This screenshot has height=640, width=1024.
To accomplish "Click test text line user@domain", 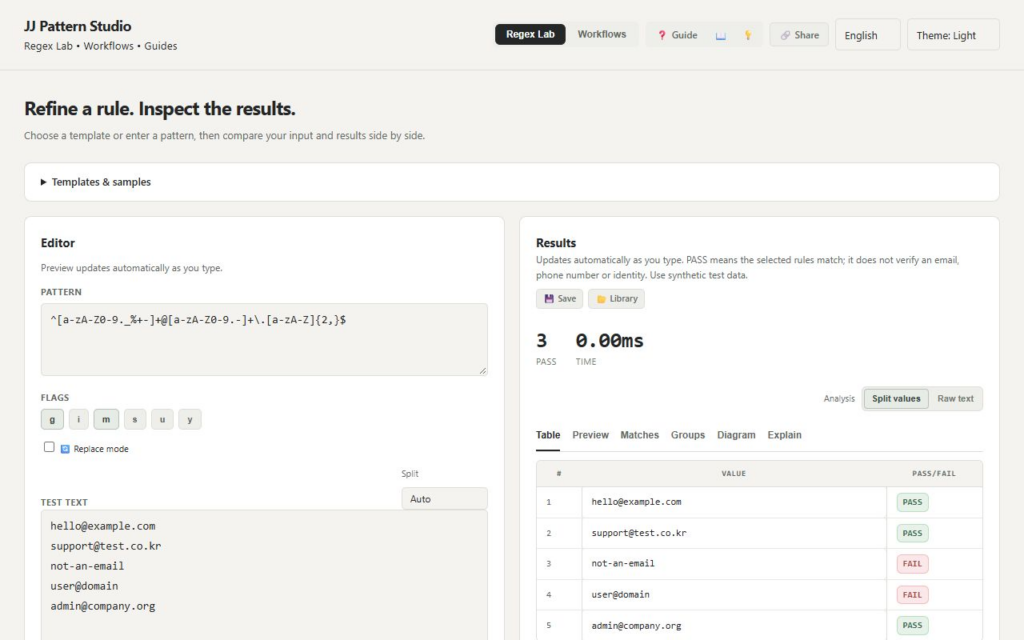I will click(x=84, y=586).
